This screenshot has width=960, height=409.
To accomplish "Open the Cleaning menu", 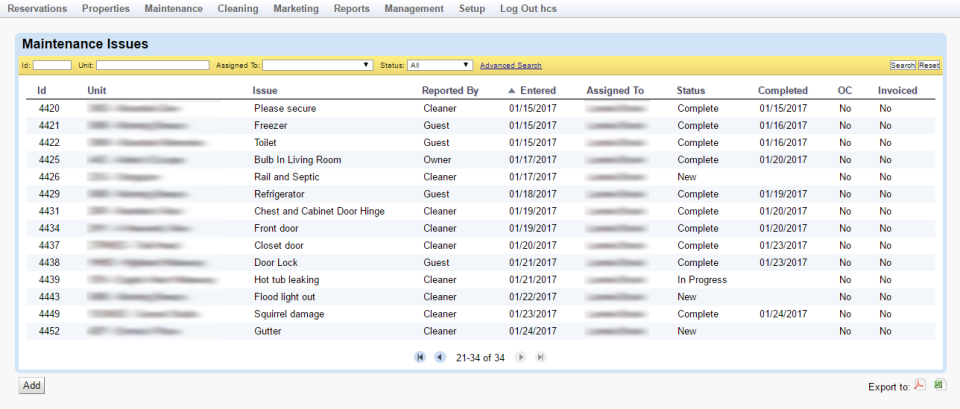I will click(x=238, y=9).
